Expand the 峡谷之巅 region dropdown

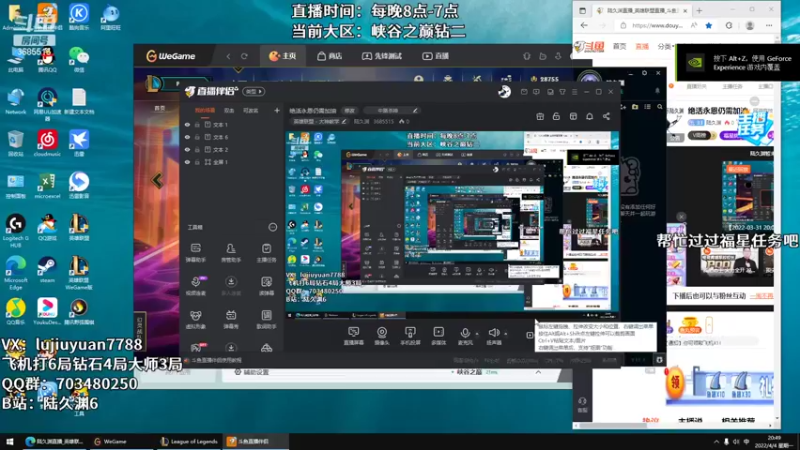[538, 372]
